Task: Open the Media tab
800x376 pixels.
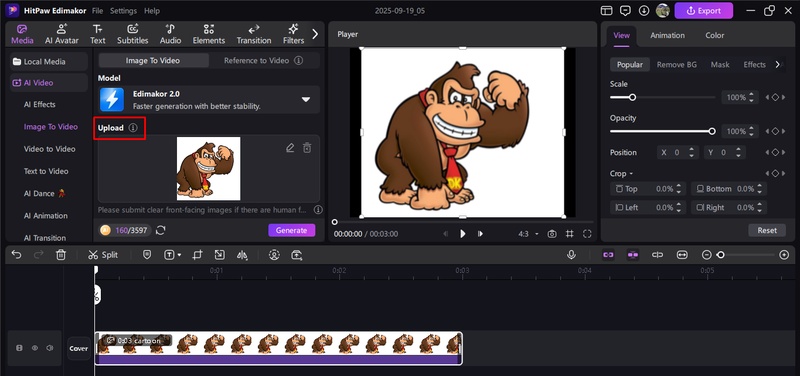Action: coord(22,34)
